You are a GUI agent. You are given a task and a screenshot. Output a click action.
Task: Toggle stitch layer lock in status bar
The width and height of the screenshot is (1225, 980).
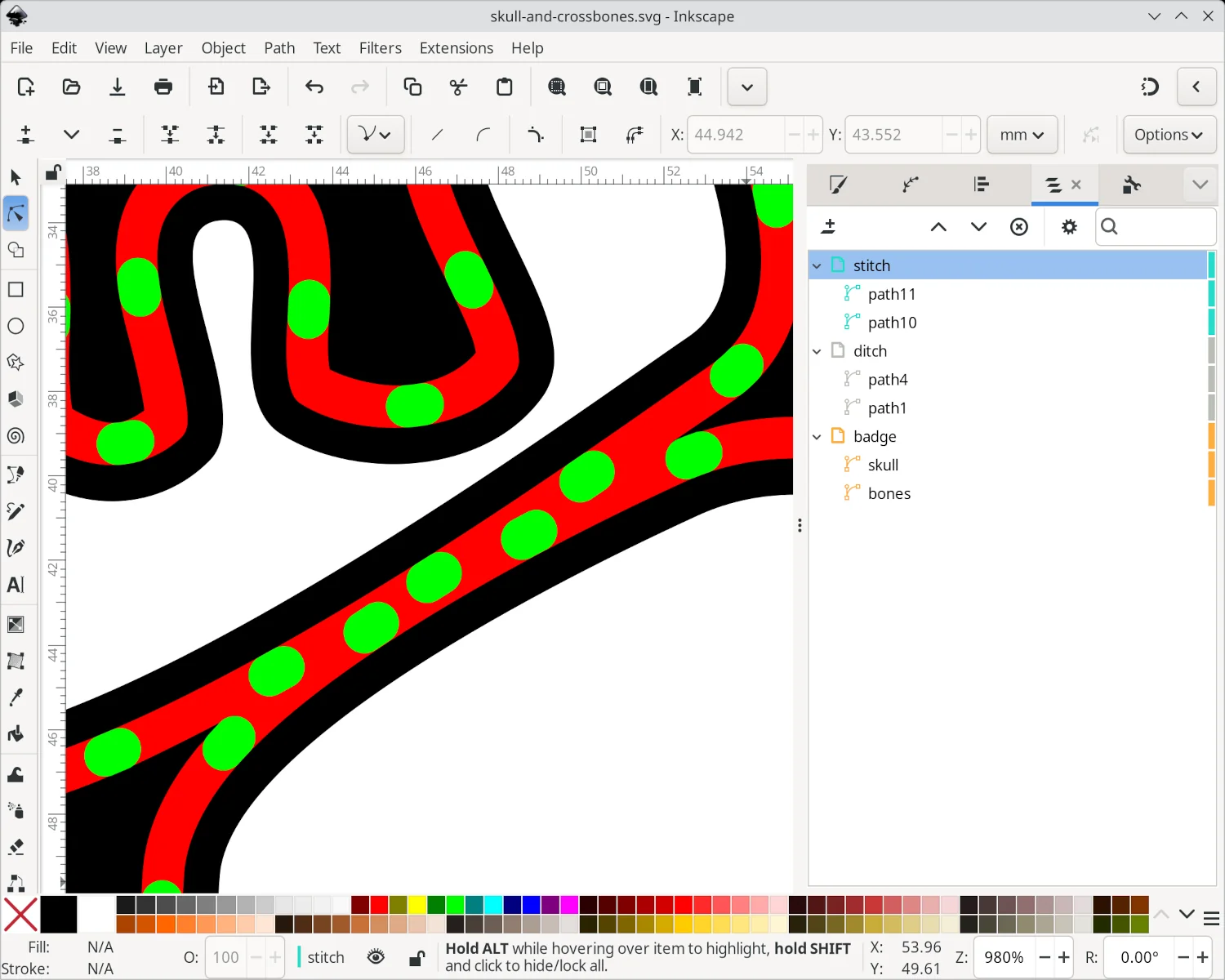(416, 957)
